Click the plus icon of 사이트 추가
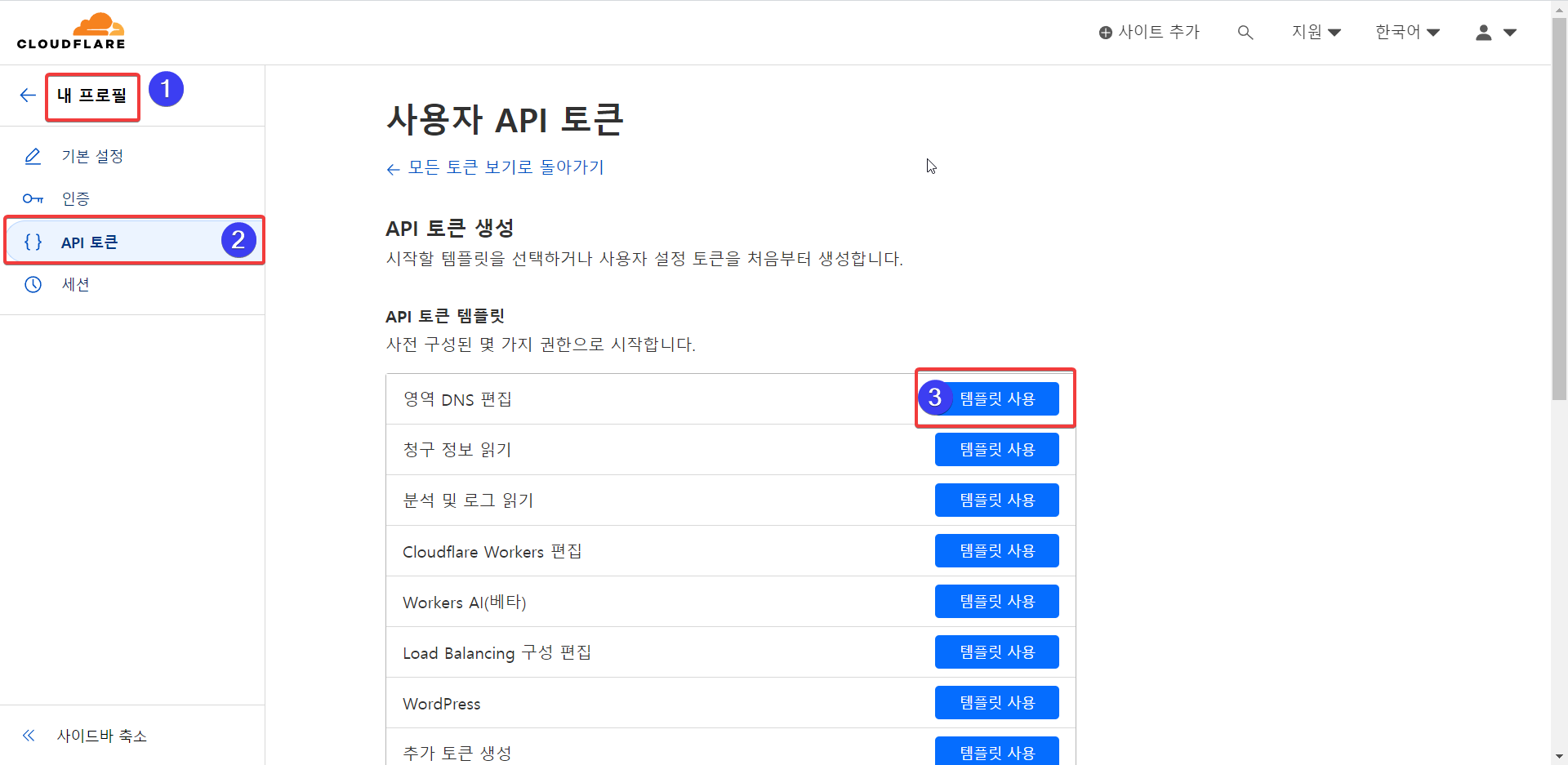This screenshot has width=1568, height=765. (1105, 33)
